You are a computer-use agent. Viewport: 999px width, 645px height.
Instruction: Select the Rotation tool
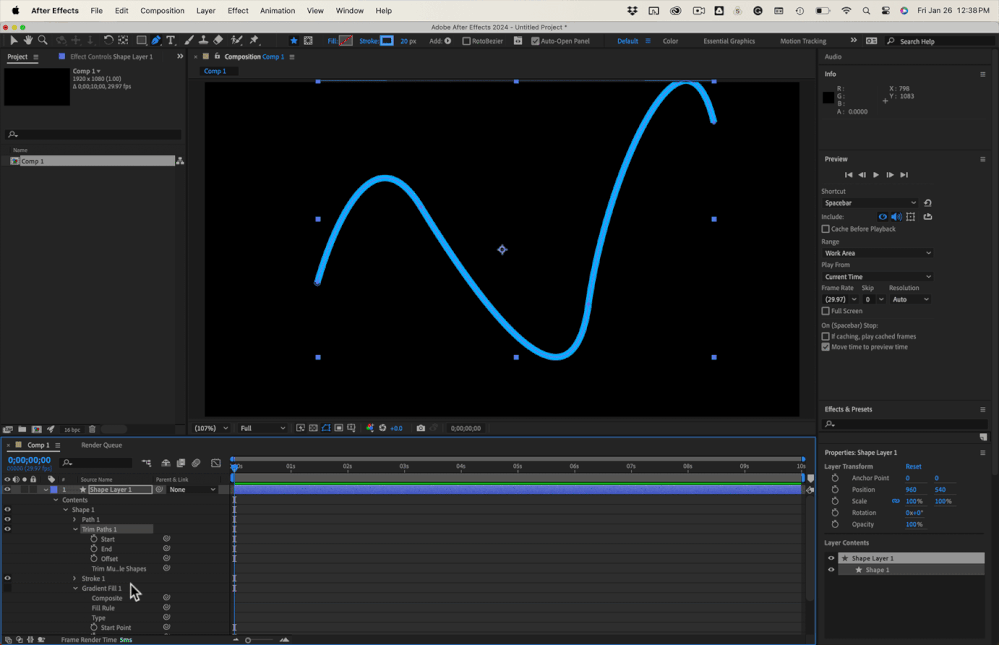108,41
